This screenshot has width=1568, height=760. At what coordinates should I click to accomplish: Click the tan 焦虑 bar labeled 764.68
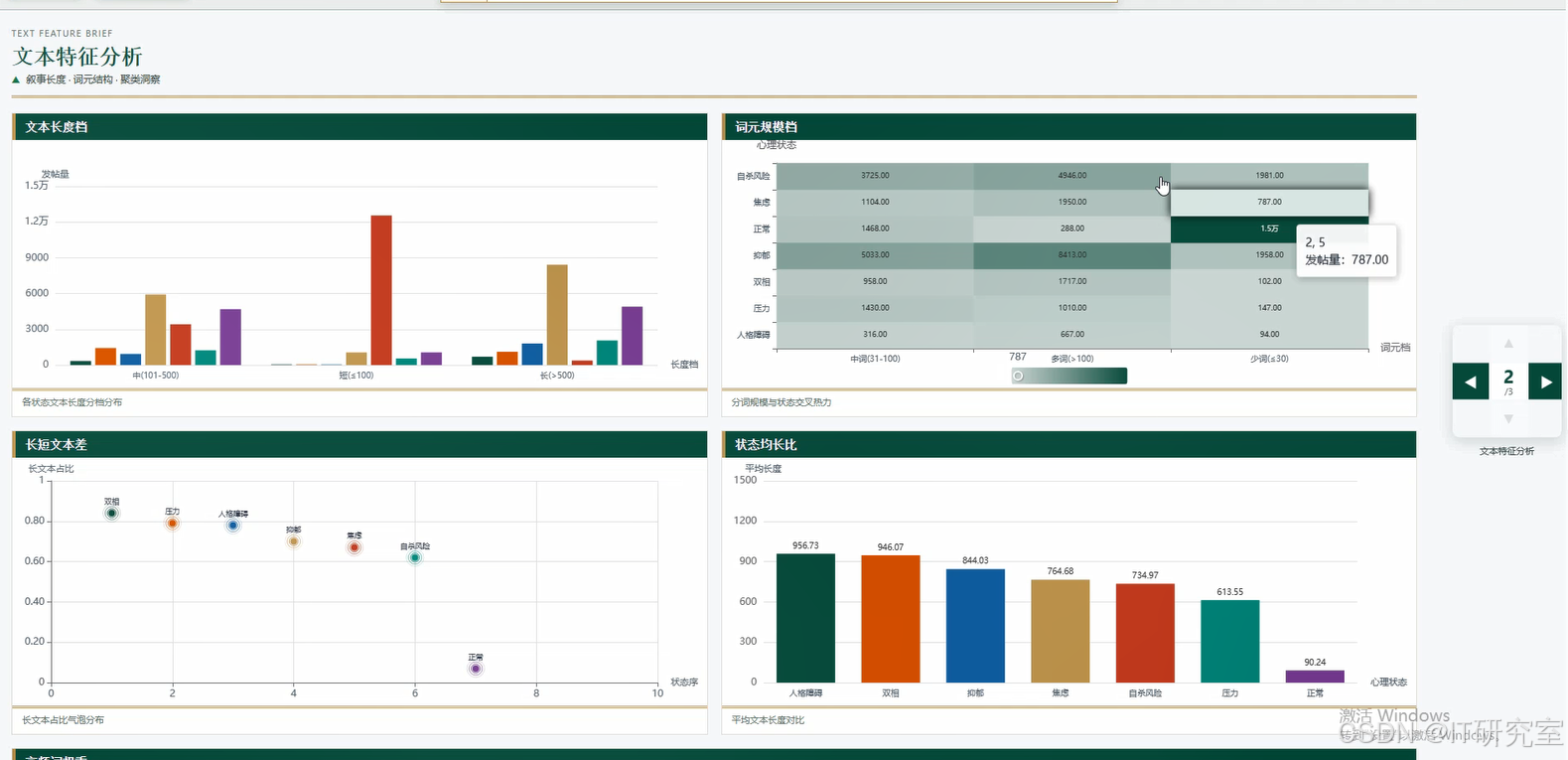(1061, 631)
